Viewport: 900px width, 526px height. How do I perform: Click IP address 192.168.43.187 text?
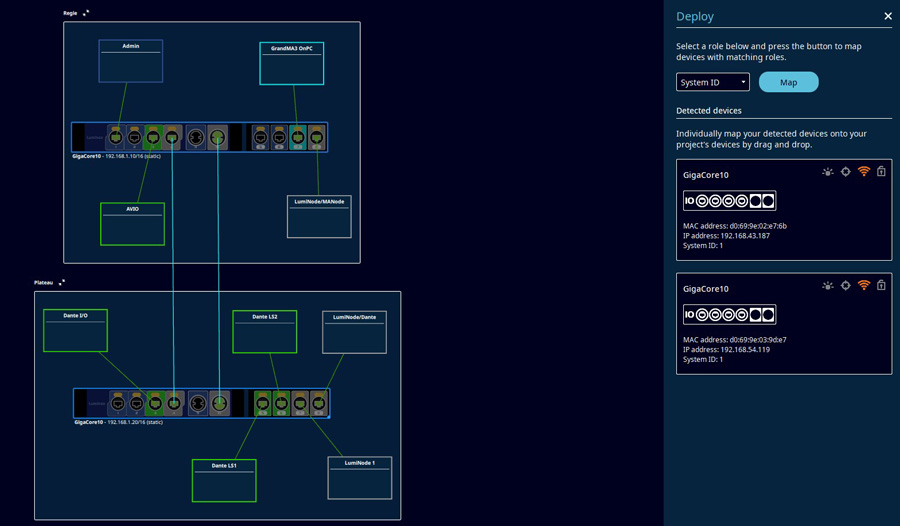coord(726,235)
